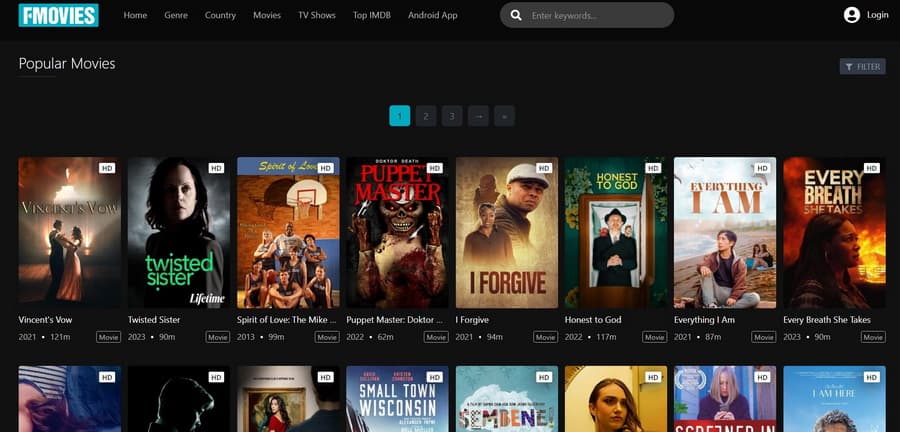
Task: Click the Twisted Sister title link
Action: tap(154, 320)
